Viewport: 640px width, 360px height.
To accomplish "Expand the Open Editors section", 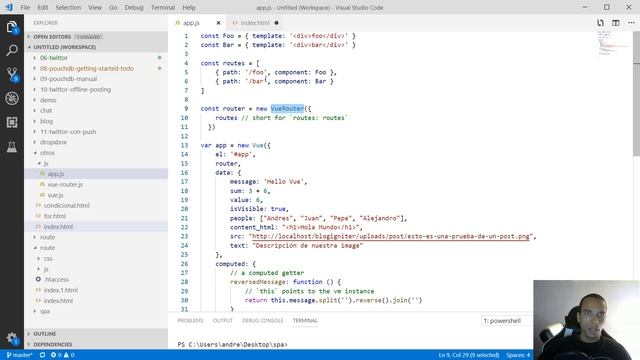I will 96,37.
